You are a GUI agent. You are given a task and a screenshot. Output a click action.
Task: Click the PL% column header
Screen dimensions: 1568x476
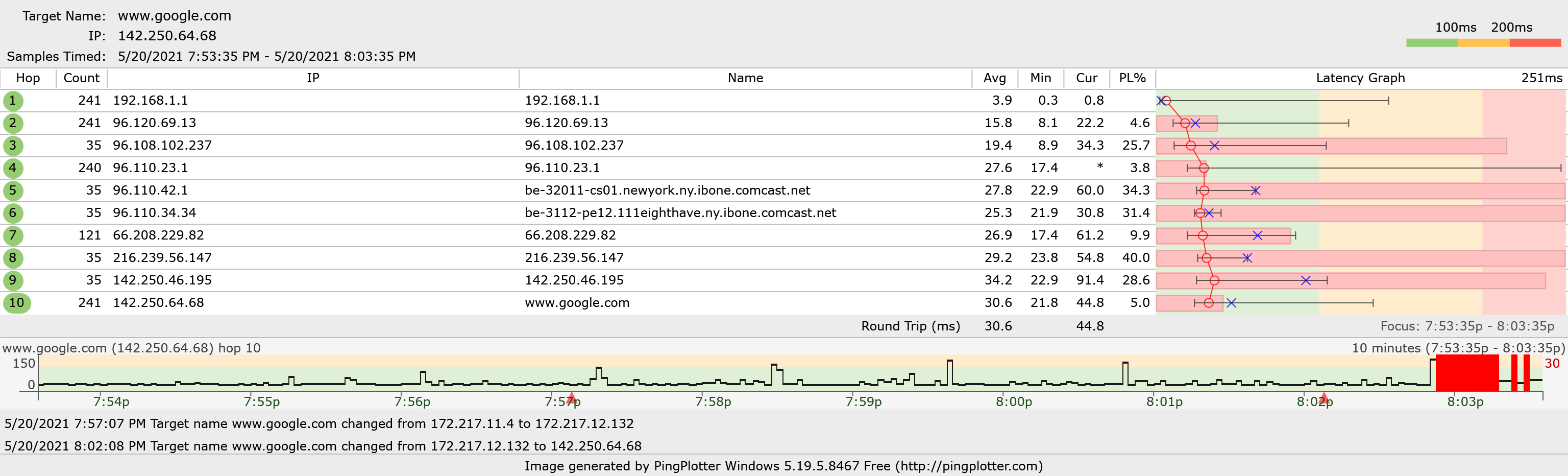click(x=1132, y=78)
